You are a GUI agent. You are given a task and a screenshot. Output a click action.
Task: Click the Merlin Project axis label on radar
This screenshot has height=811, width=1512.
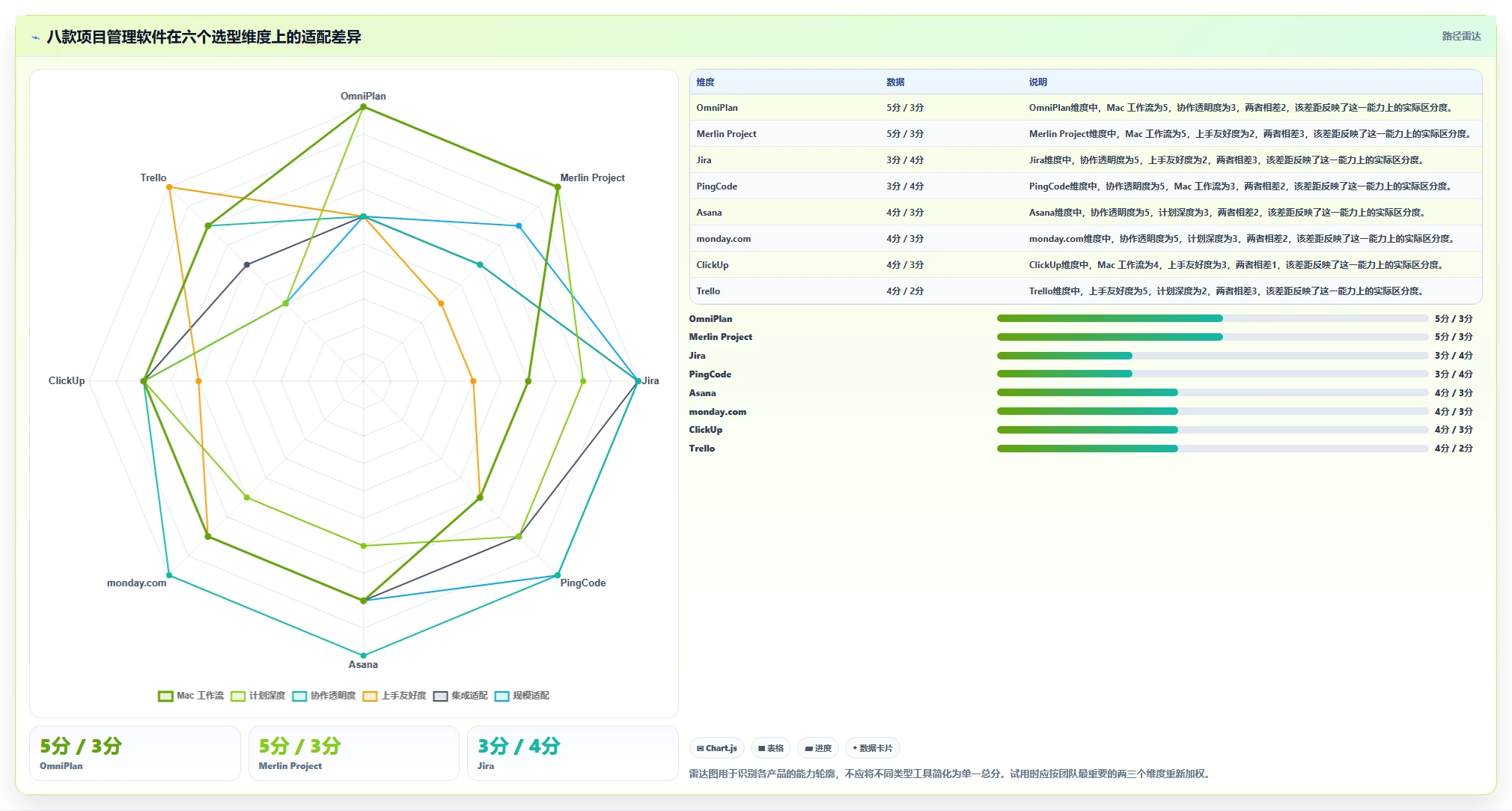click(x=592, y=177)
